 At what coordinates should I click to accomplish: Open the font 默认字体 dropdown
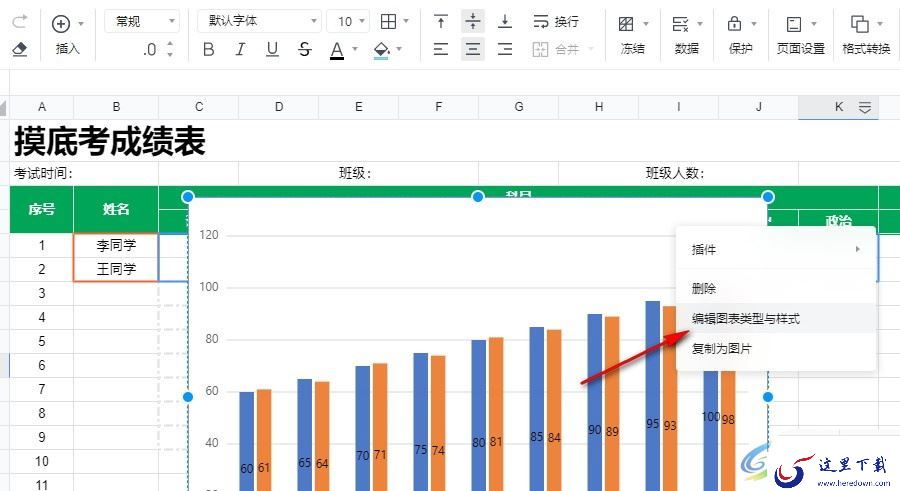pos(259,22)
